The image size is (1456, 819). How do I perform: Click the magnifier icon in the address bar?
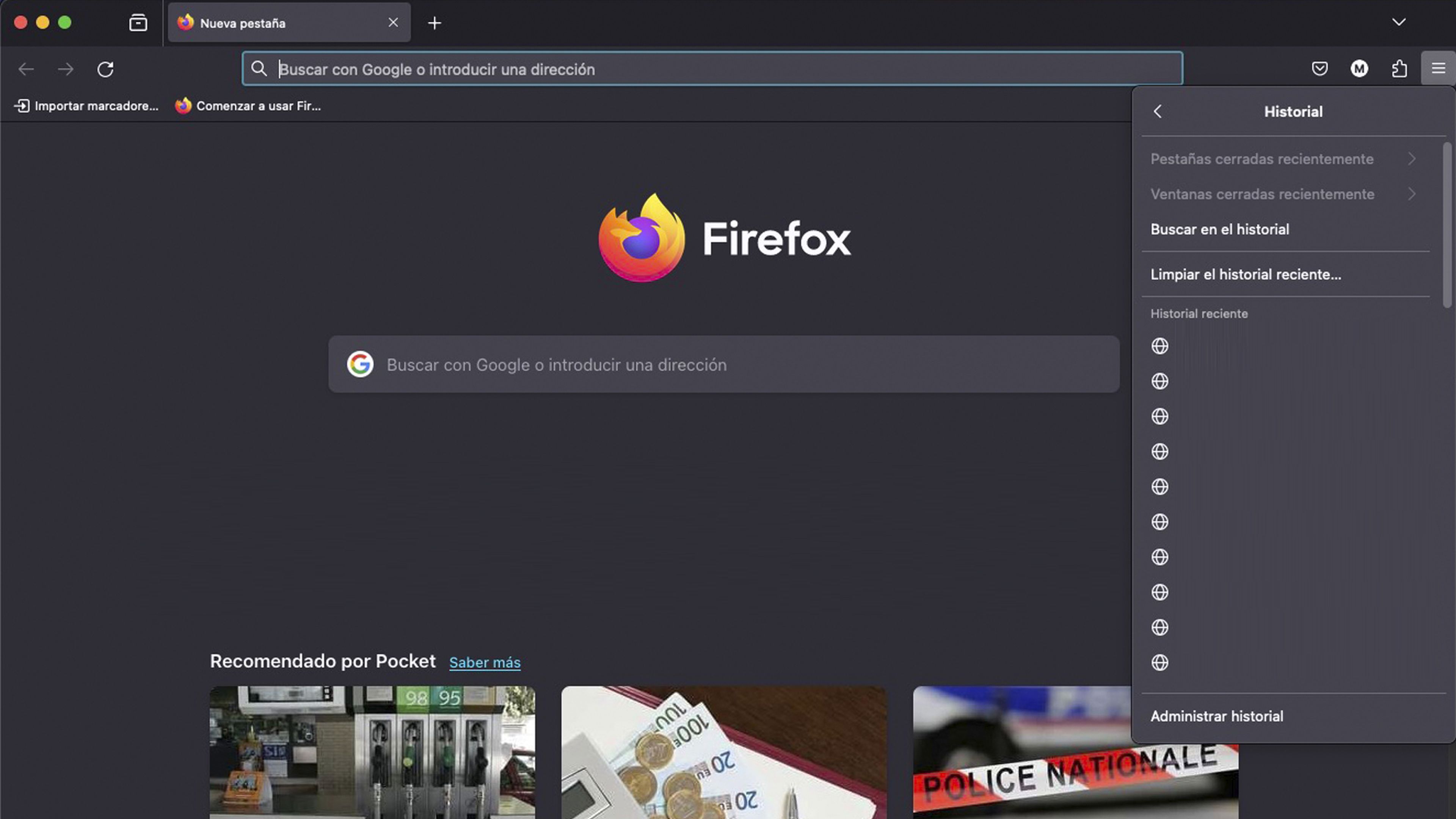[259, 69]
